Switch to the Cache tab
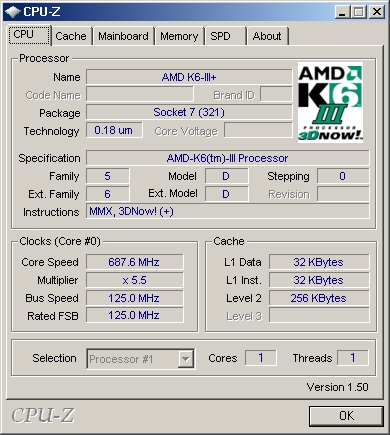The width and height of the screenshot is (390, 435). 71,36
